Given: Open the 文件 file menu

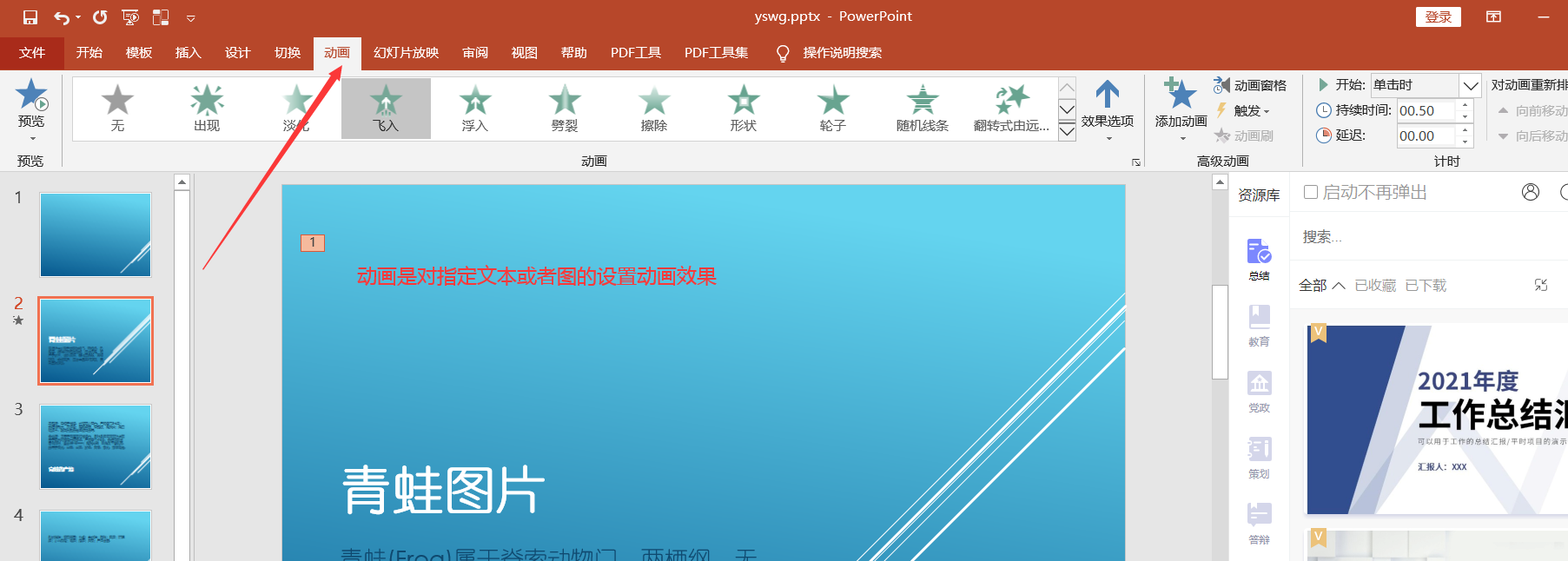Looking at the screenshot, I should click(32, 53).
